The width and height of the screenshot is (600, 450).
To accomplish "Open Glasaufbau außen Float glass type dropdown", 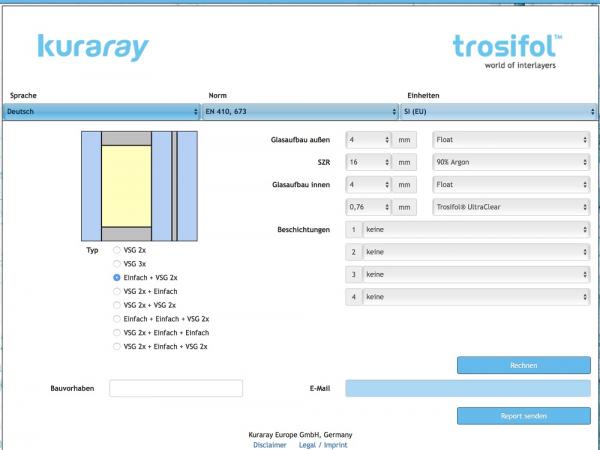I will [x=511, y=140].
